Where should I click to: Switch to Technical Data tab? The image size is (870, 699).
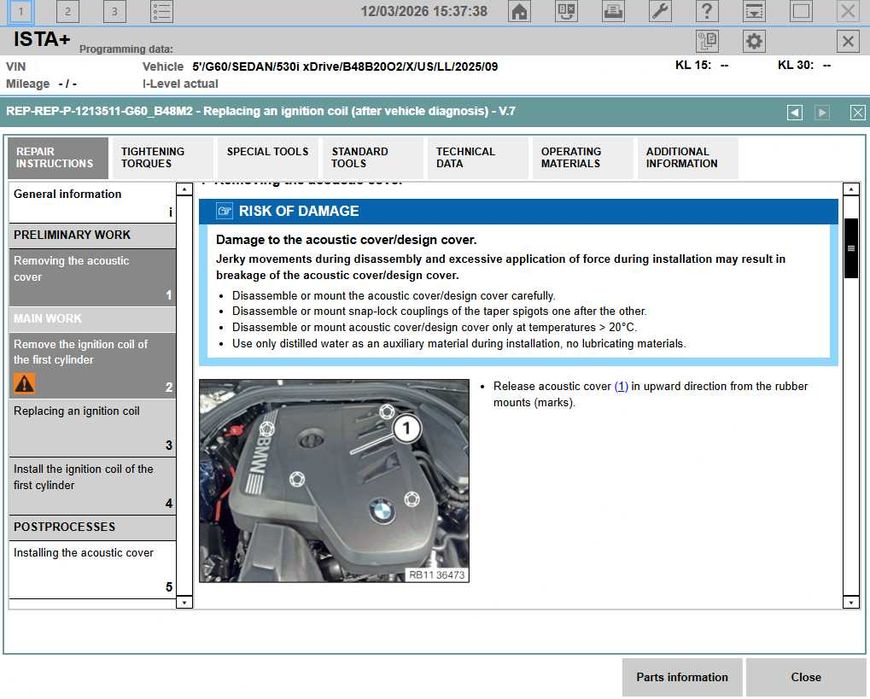pos(477,158)
